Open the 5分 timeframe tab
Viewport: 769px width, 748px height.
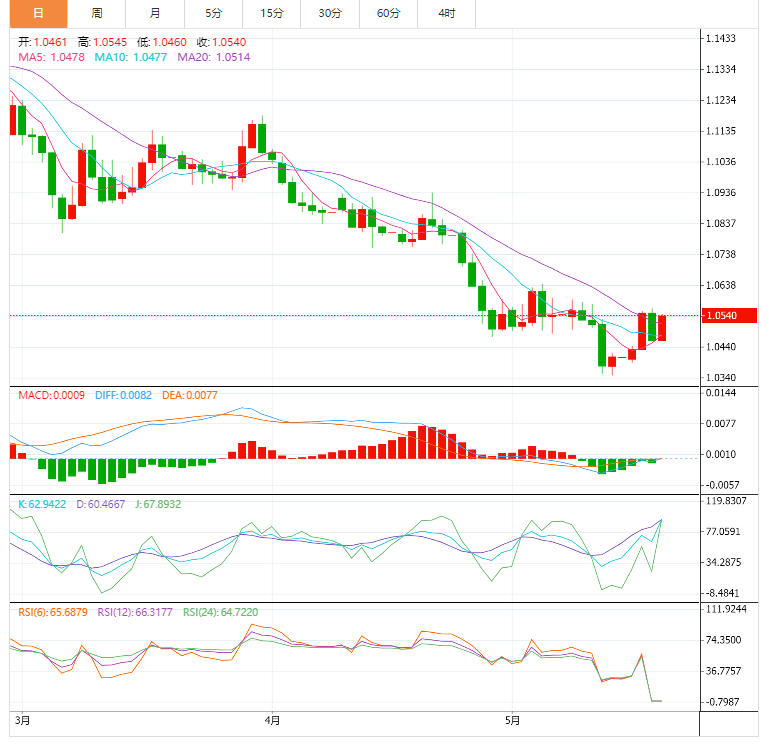pos(213,14)
